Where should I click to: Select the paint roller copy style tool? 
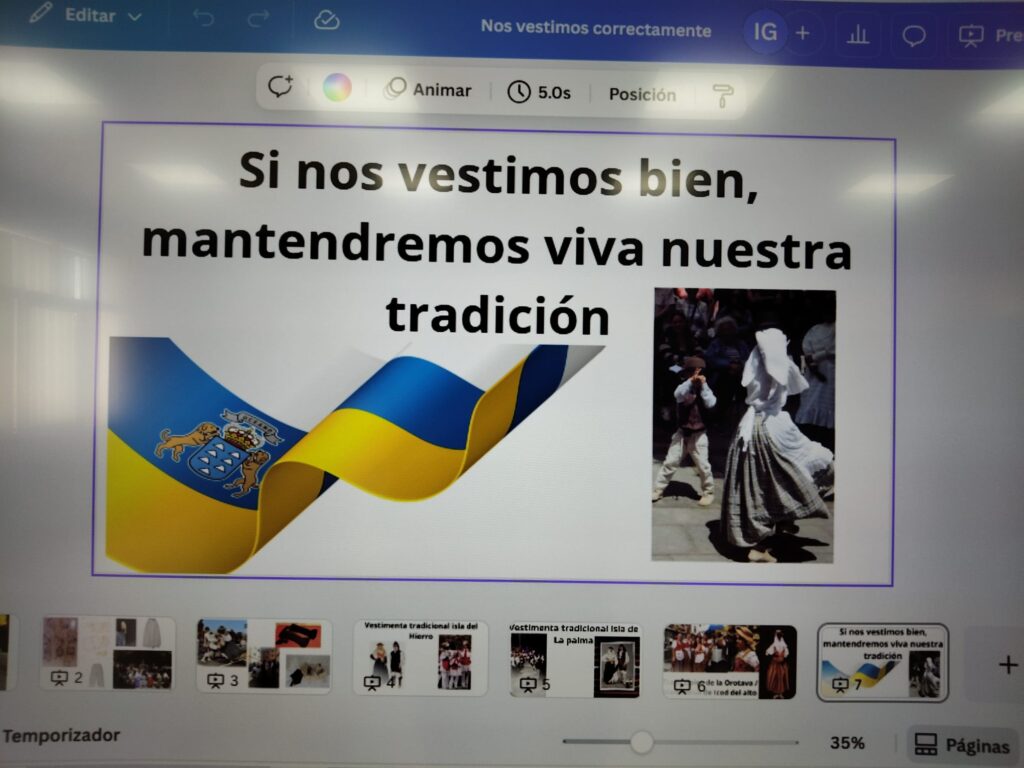(722, 95)
